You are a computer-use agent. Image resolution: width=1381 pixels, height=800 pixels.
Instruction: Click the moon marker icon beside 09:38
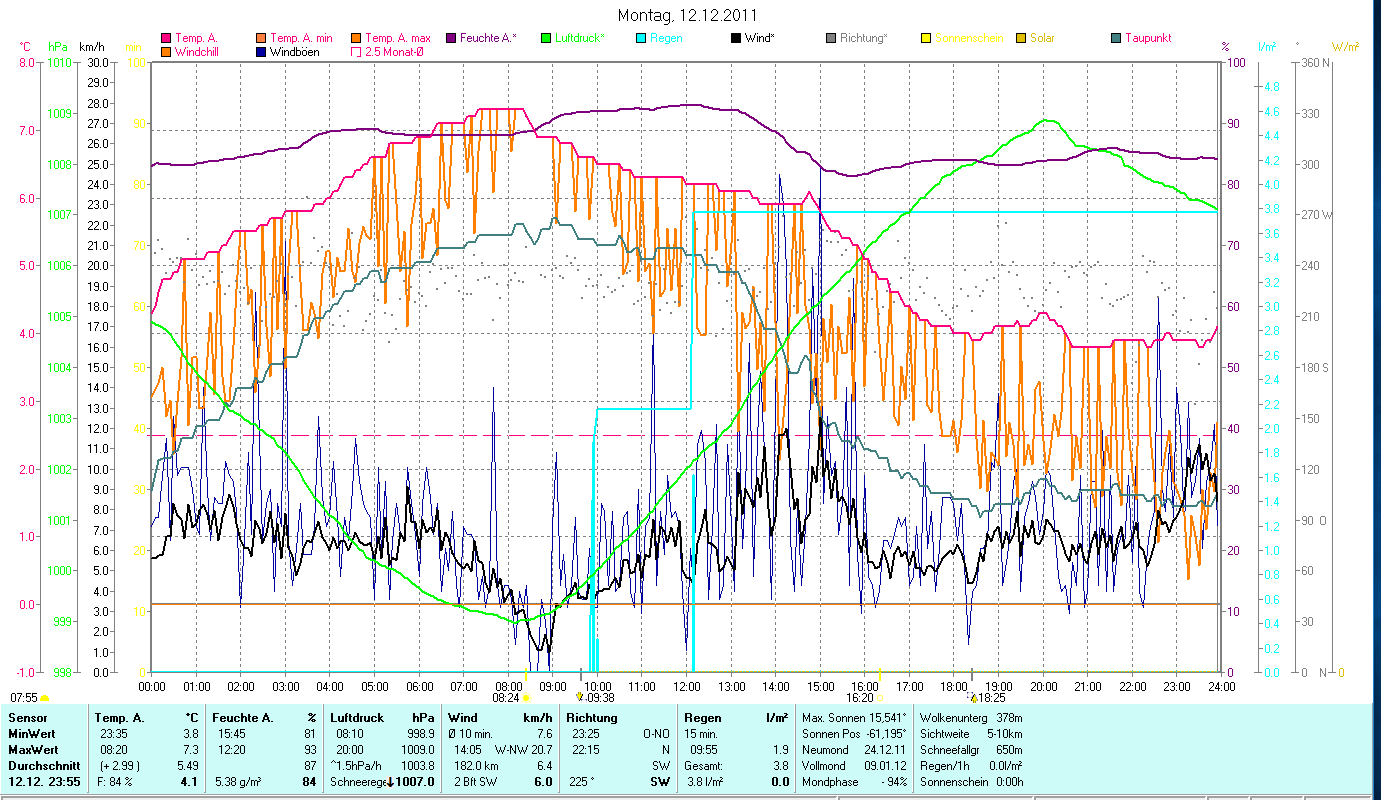pyautogui.click(x=580, y=697)
